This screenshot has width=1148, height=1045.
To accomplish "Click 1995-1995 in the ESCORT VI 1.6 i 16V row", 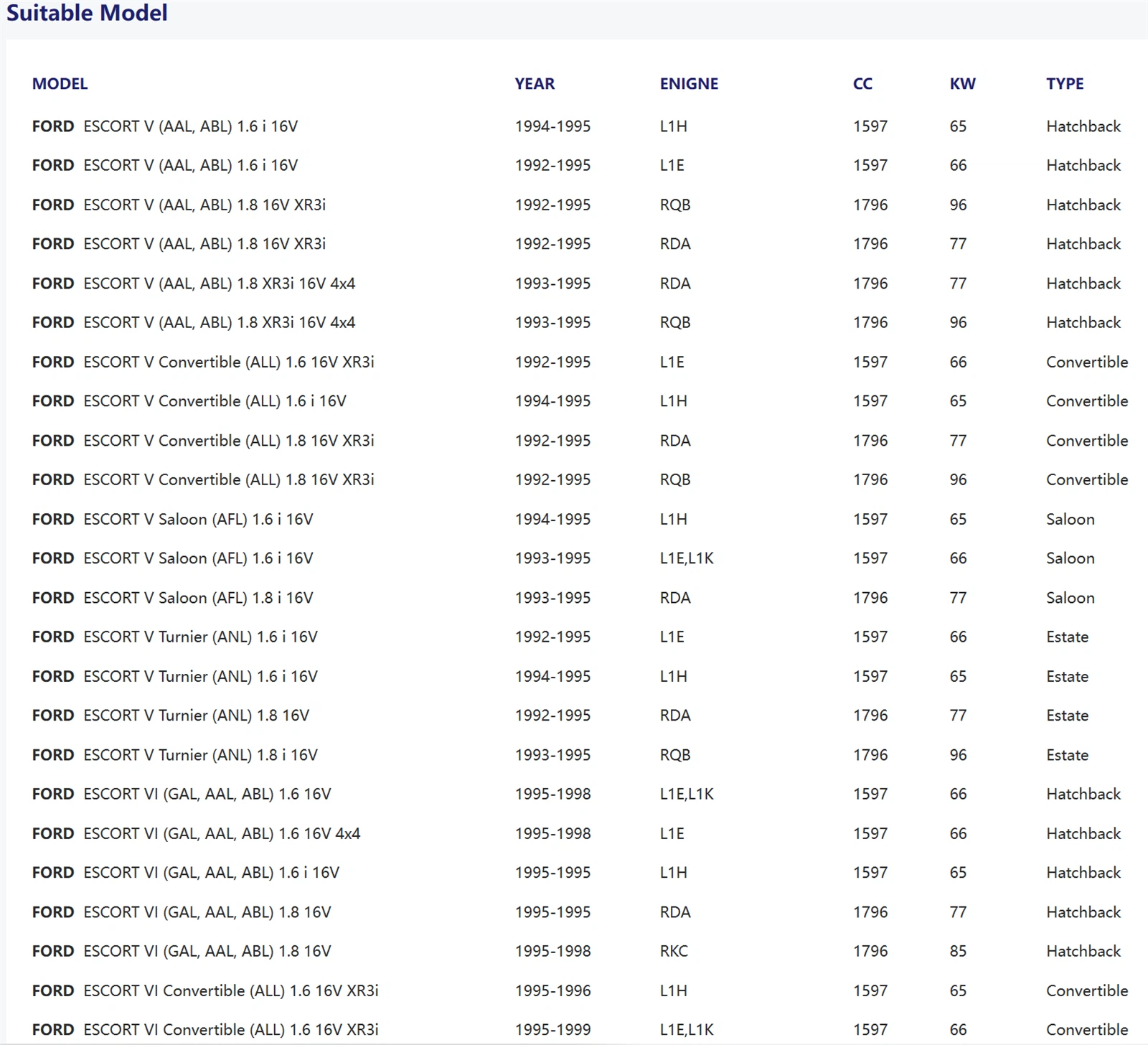I will tap(552, 873).
